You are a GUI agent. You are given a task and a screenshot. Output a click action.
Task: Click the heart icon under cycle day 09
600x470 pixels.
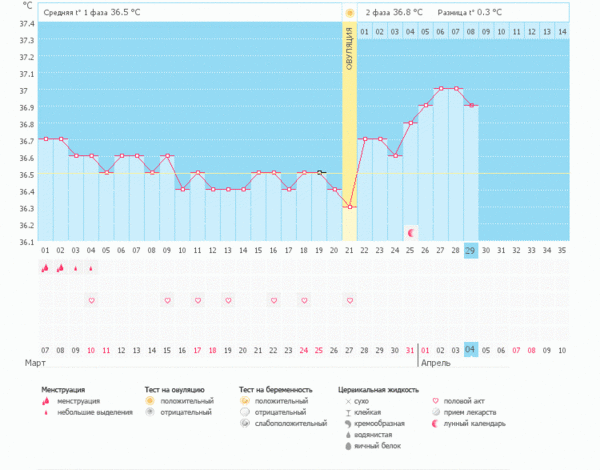tap(167, 300)
